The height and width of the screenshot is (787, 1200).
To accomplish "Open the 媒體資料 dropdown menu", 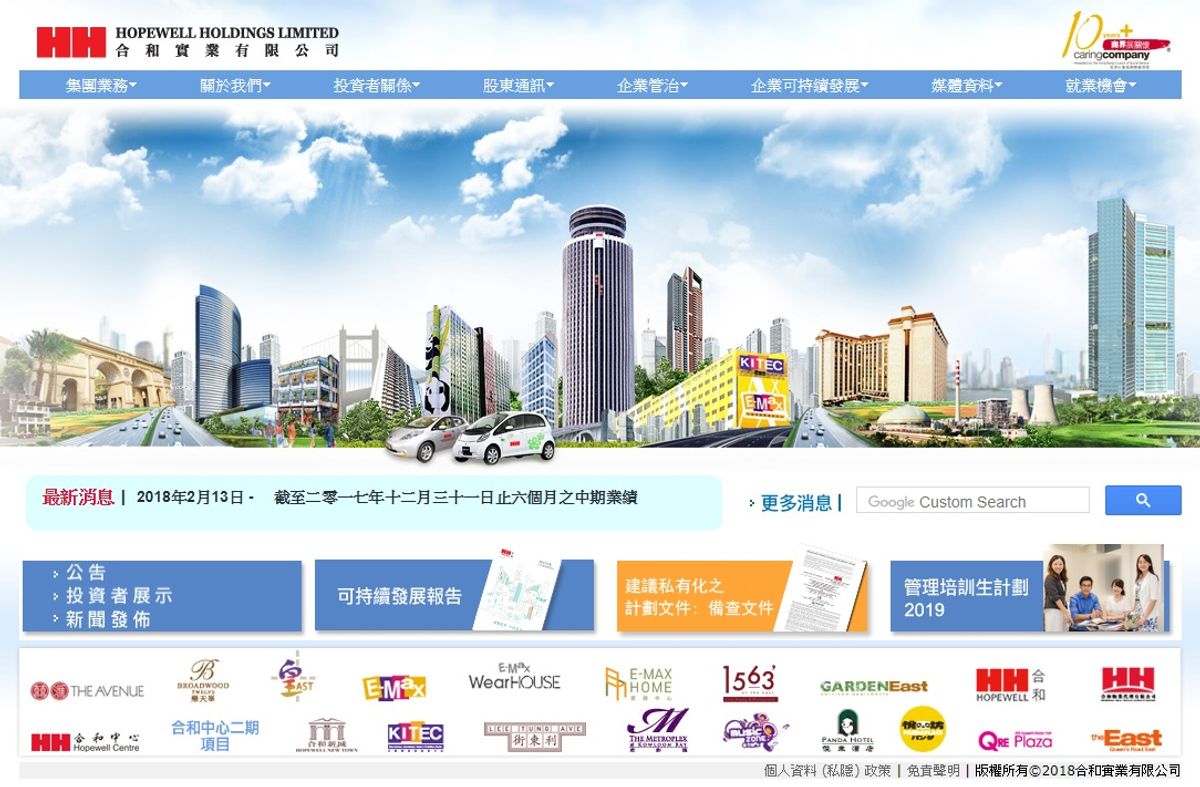I will [967, 86].
